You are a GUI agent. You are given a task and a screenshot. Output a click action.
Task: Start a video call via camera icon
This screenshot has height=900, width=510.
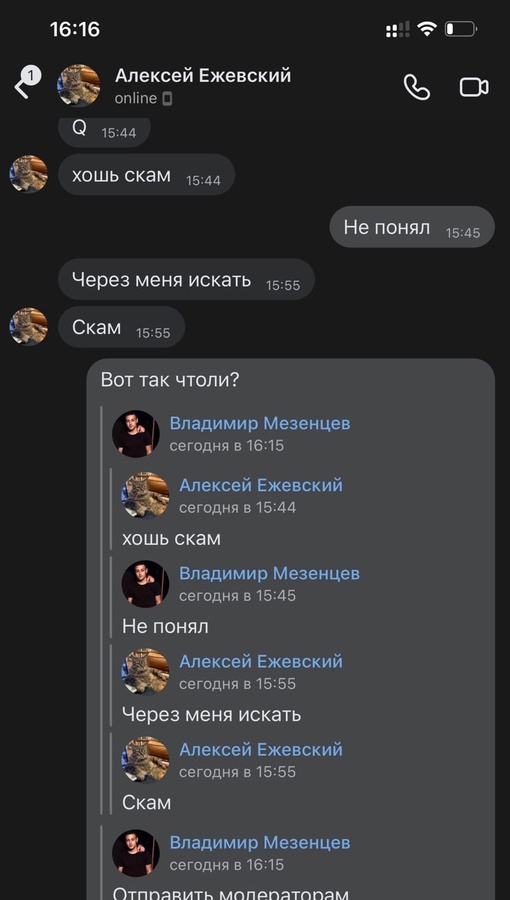(x=474, y=87)
